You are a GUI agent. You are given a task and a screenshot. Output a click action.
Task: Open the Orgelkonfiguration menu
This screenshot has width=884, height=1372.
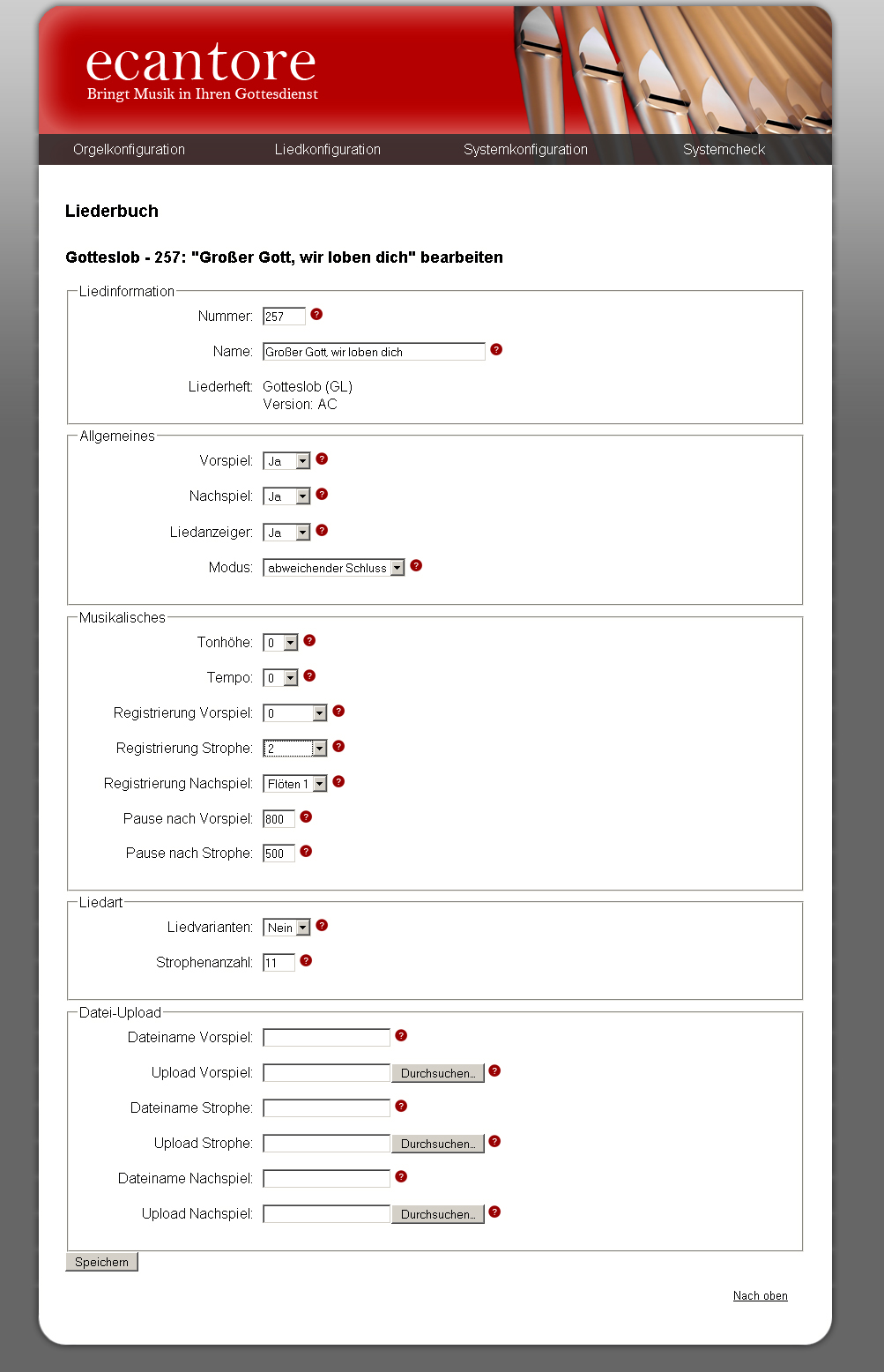(129, 150)
